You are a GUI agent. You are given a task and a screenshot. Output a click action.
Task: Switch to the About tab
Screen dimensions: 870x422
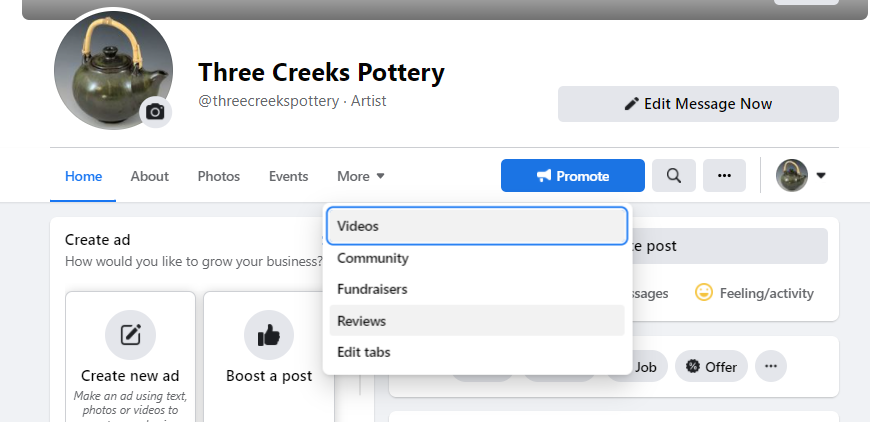tap(149, 176)
